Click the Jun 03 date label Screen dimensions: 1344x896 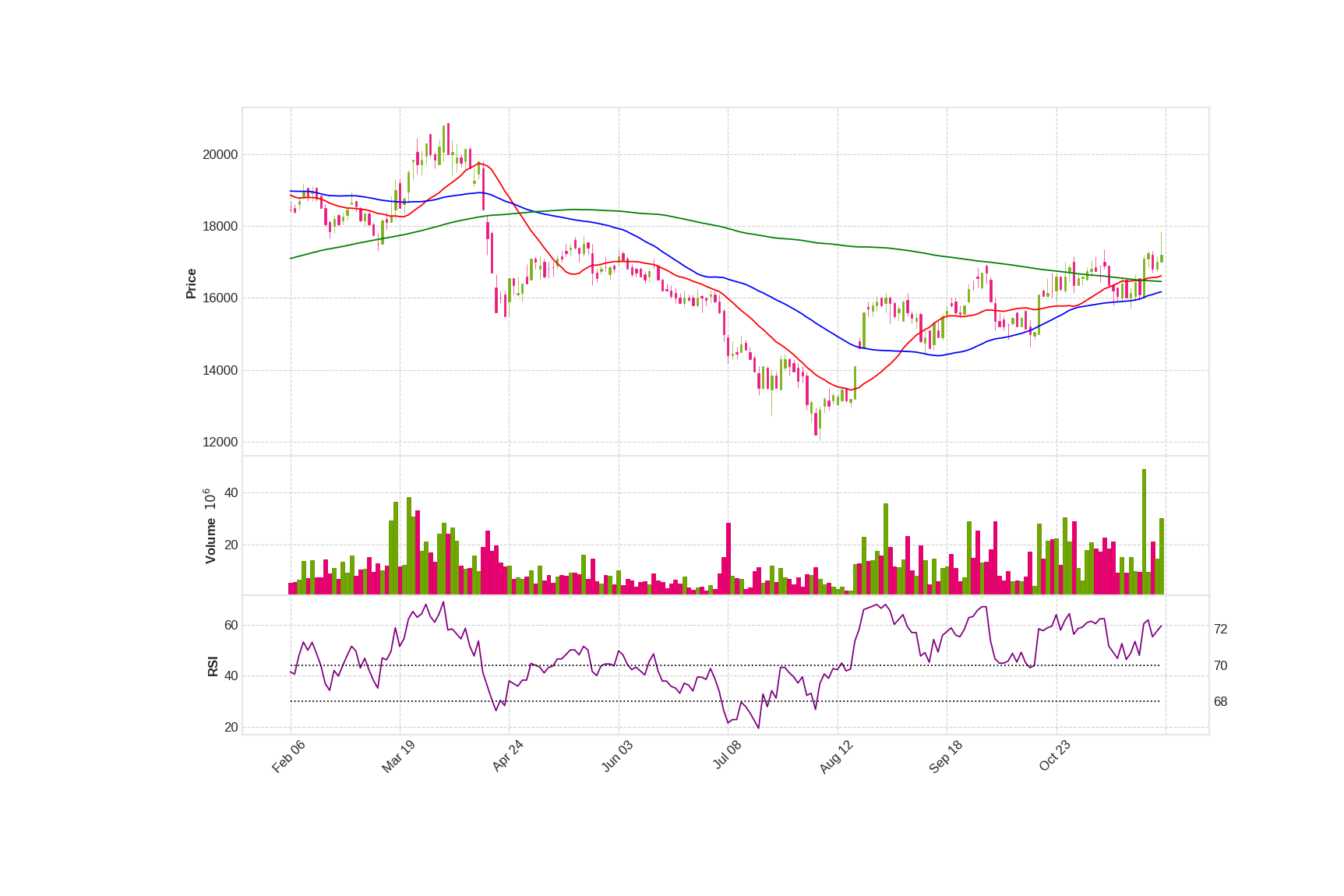point(617,757)
